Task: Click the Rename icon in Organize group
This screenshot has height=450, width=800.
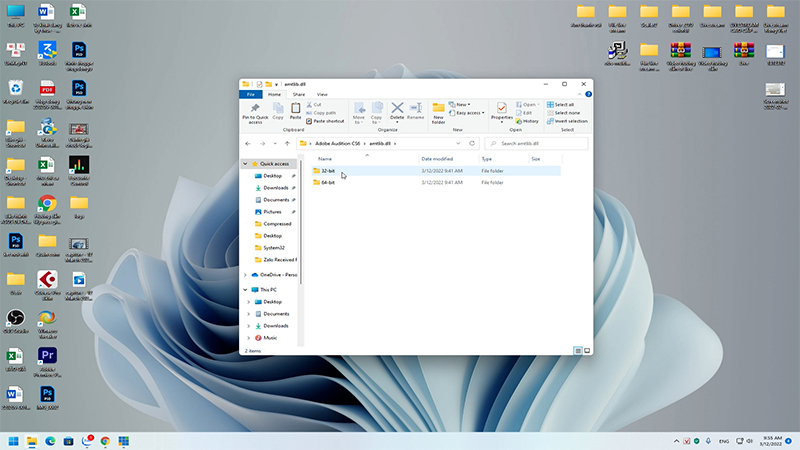Action: (416, 109)
